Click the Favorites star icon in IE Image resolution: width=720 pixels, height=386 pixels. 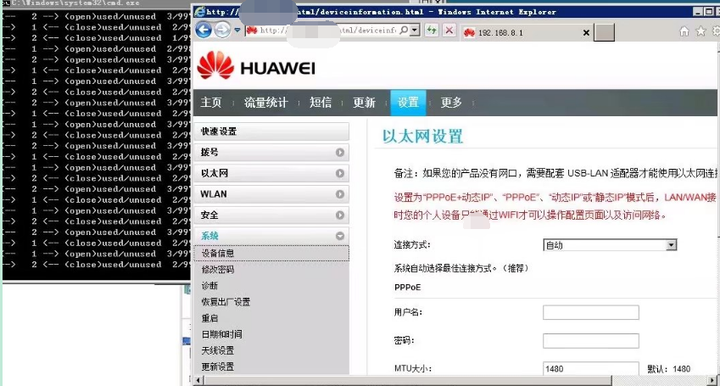coord(701,31)
